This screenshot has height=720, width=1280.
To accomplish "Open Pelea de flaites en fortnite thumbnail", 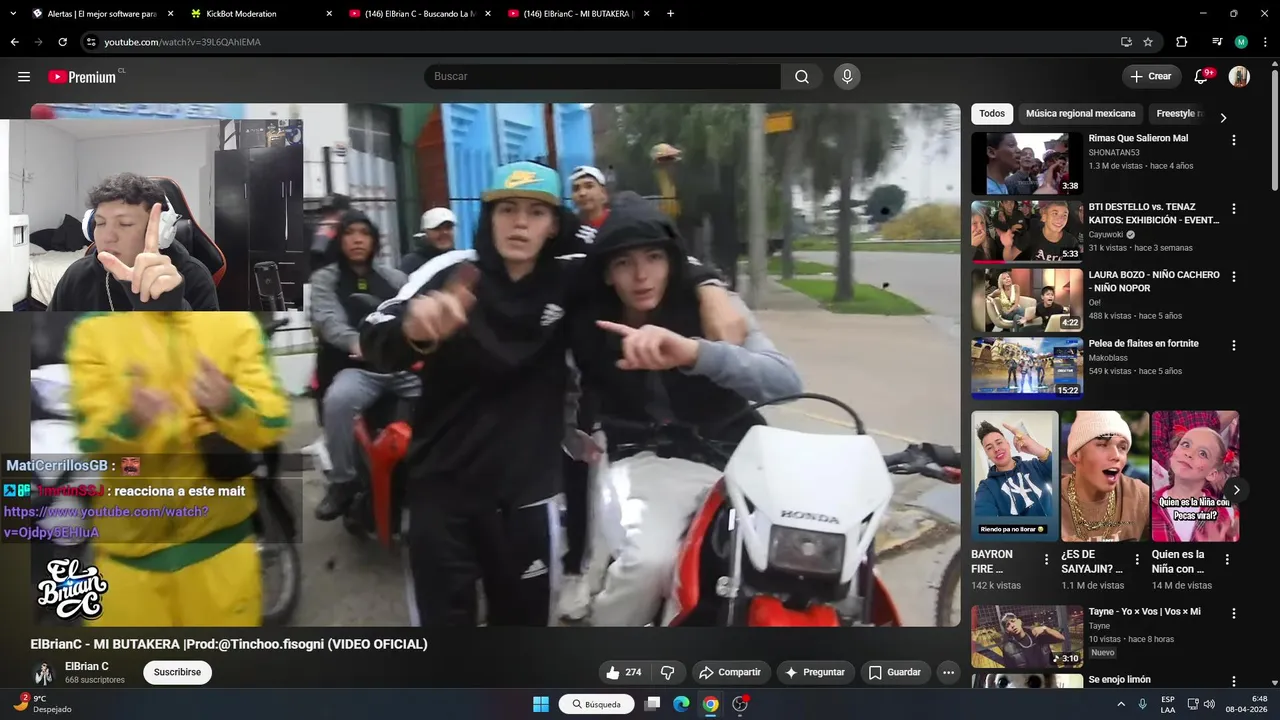I will pos(1027,367).
